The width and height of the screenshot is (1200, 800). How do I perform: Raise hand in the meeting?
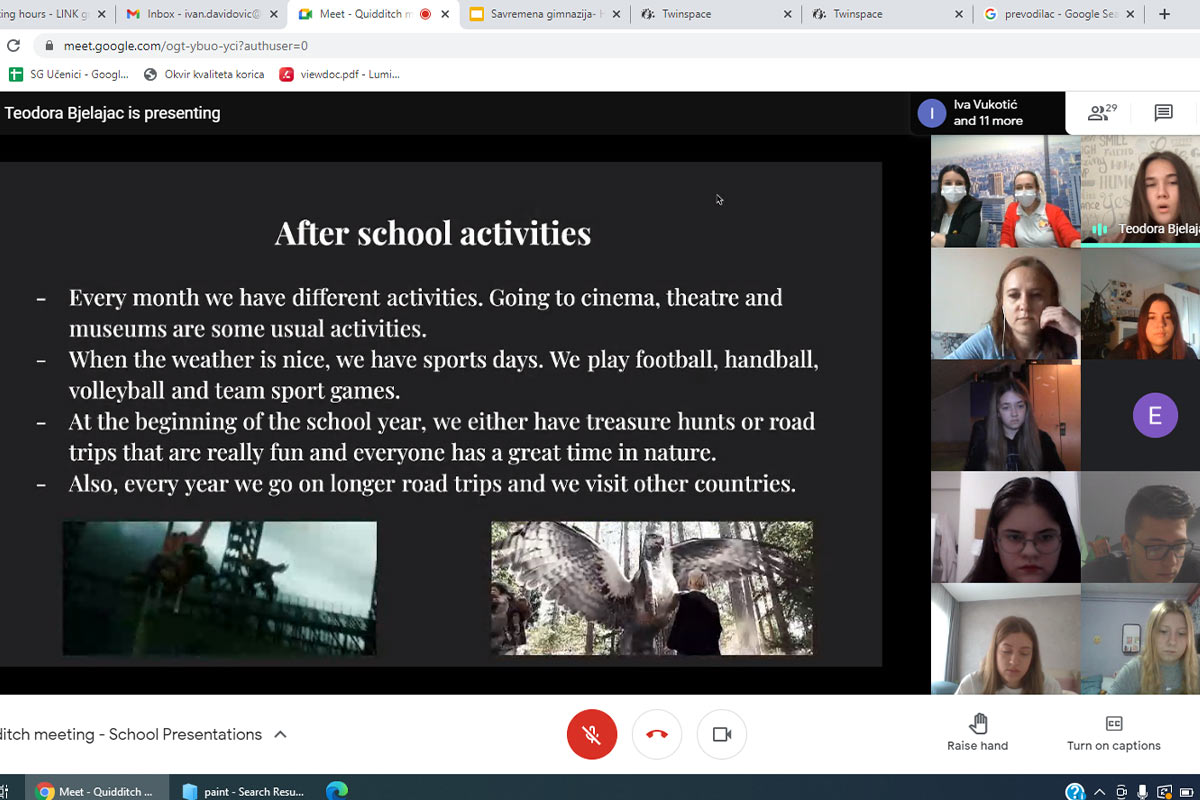point(977,732)
